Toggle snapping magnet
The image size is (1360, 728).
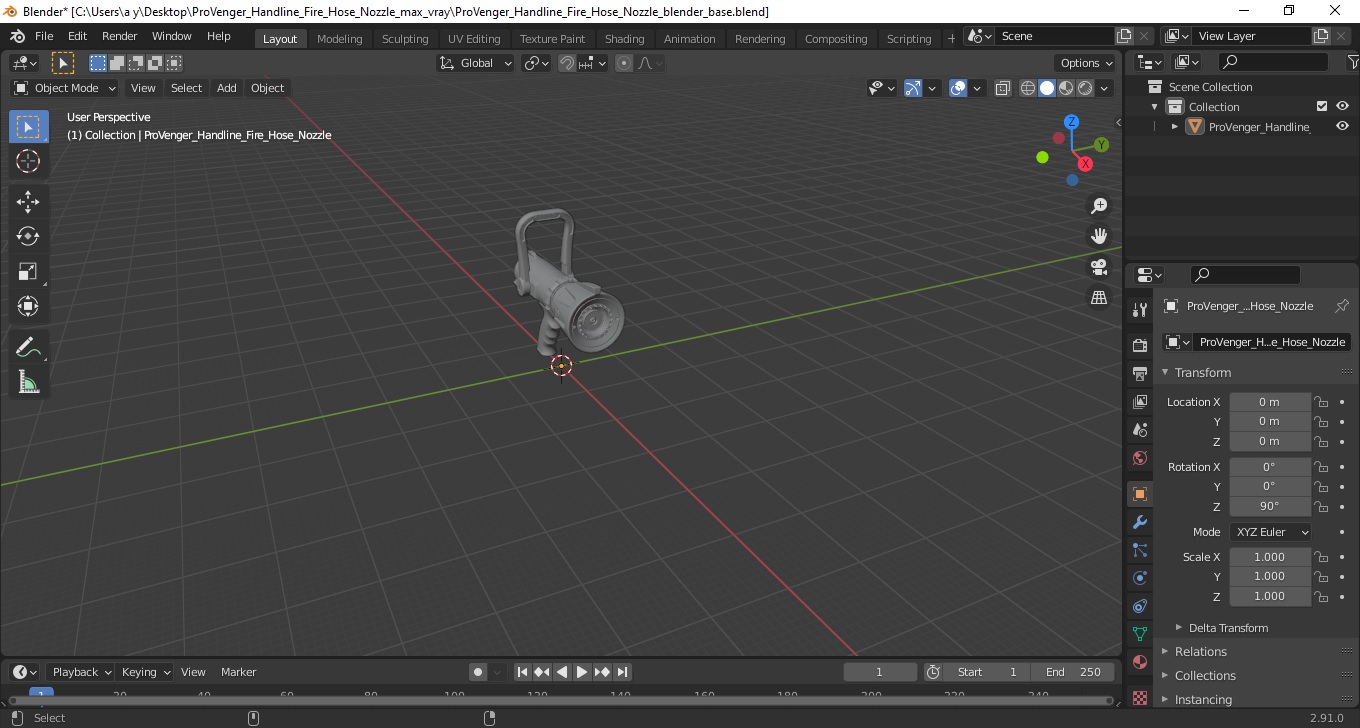click(x=567, y=63)
